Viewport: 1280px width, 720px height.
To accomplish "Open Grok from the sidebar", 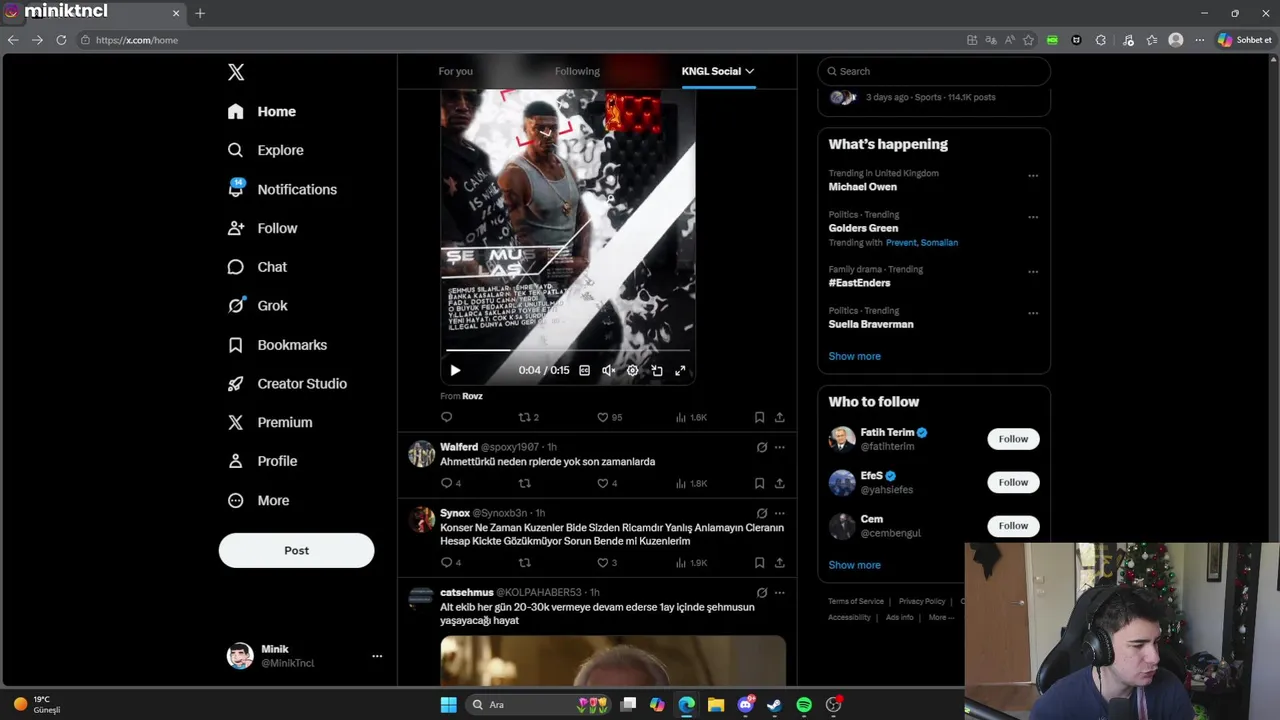I will pos(258,306).
